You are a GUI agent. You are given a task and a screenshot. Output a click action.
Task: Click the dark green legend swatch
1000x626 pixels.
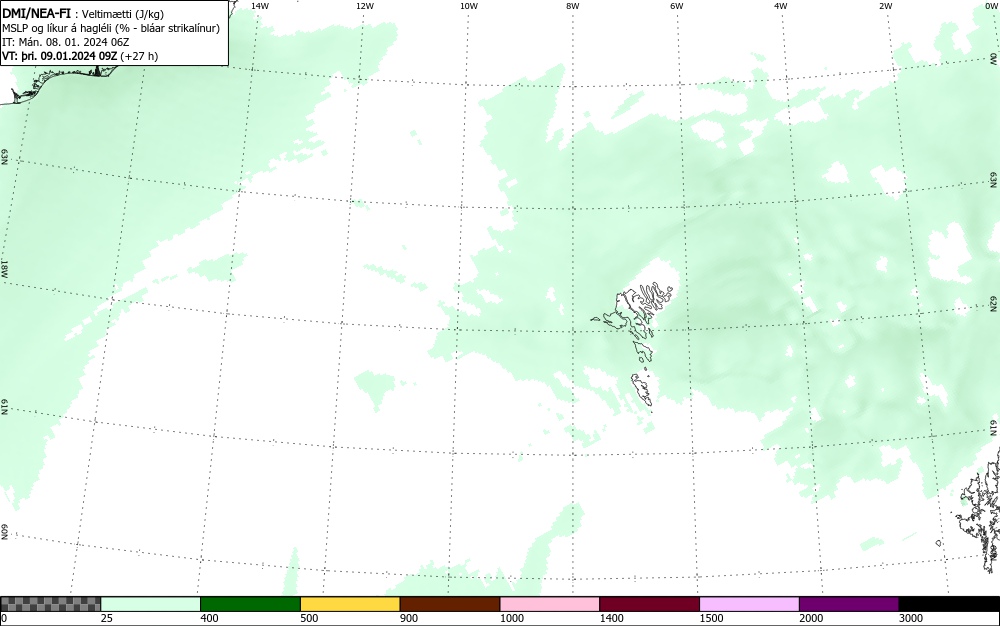(250, 604)
